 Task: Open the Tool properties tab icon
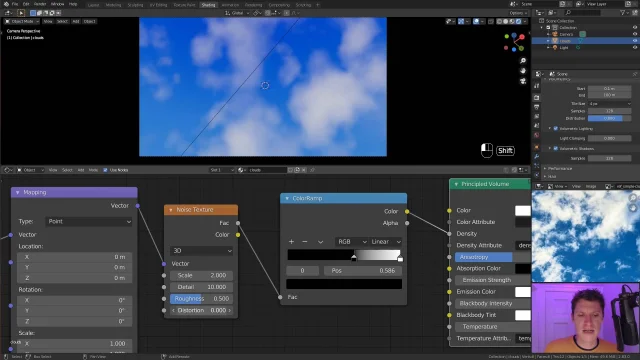[537, 86]
